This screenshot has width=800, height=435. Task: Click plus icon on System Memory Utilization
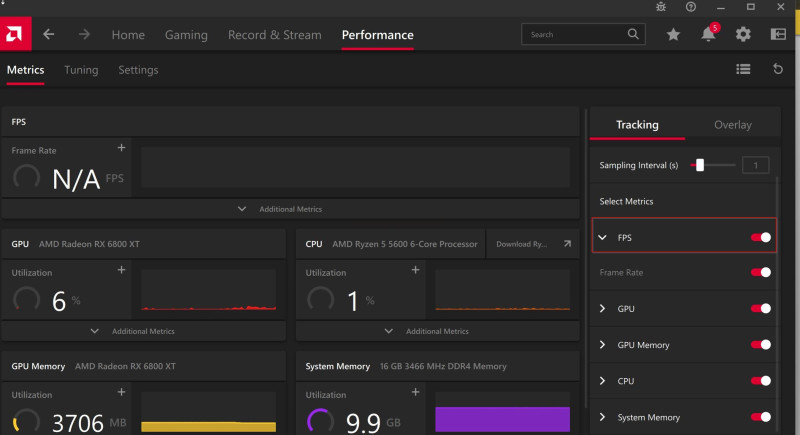click(415, 392)
